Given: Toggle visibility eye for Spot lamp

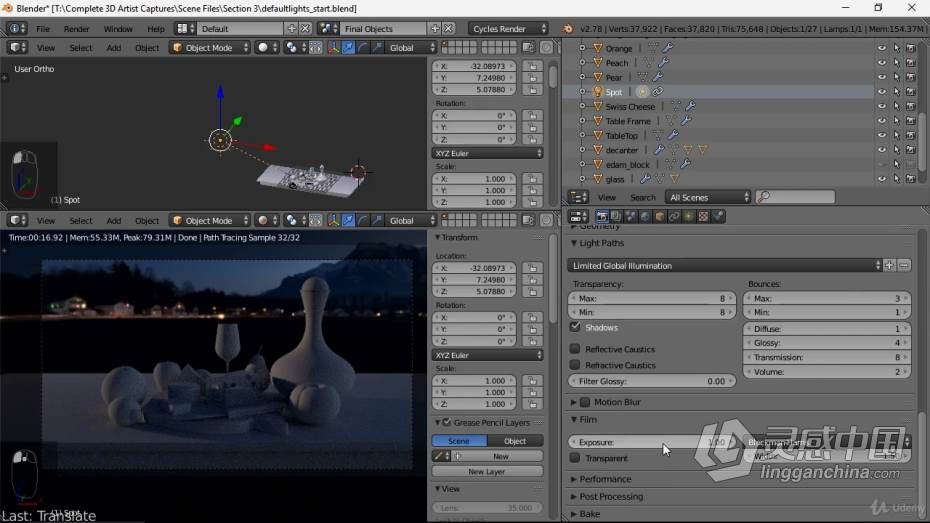Looking at the screenshot, I should coord(882,92).
